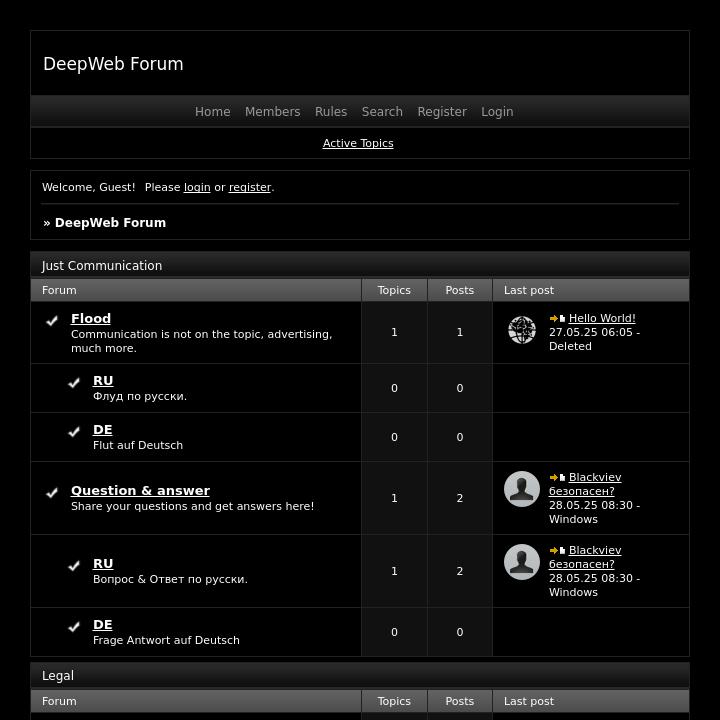The width and height of the screenshot is (720, 720).
Task: Click the status icon for Frage Antwort DE
Action: coord(74,627)
